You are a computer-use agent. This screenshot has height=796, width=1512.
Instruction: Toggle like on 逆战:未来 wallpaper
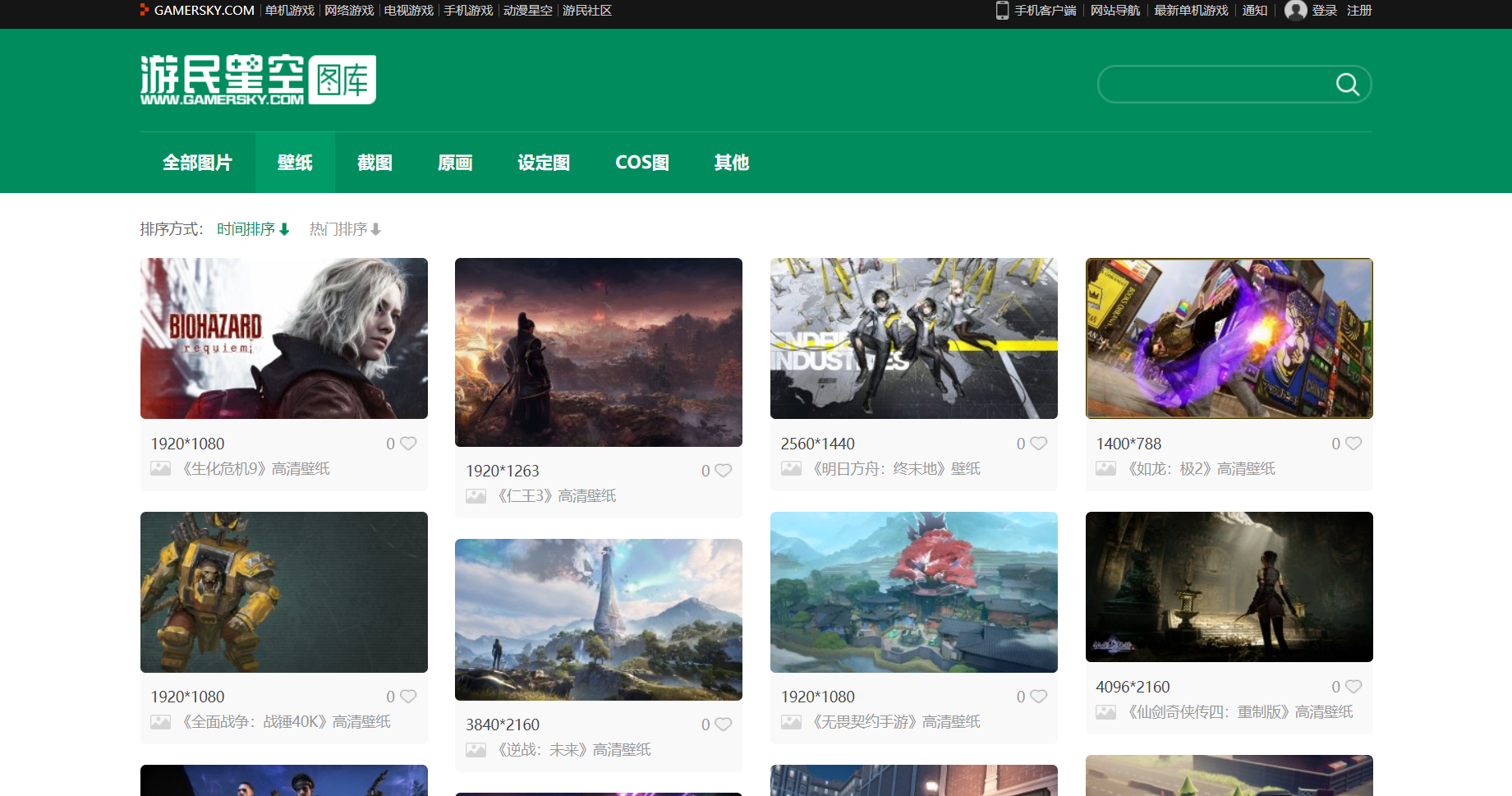click(723, 725)
